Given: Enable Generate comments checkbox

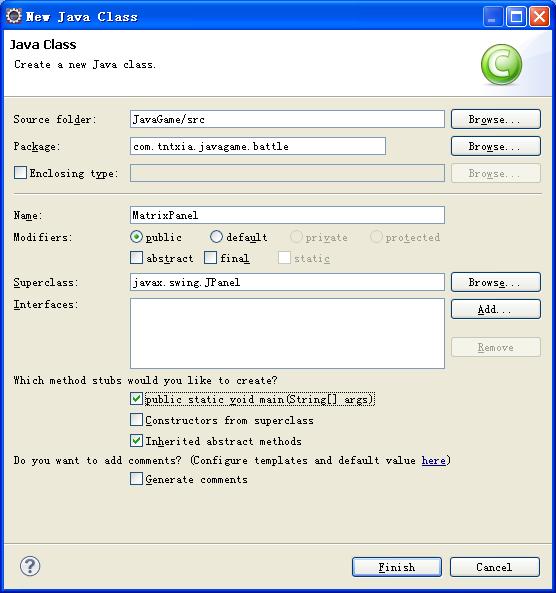Looking at the screenshot, I should point(136,479).
